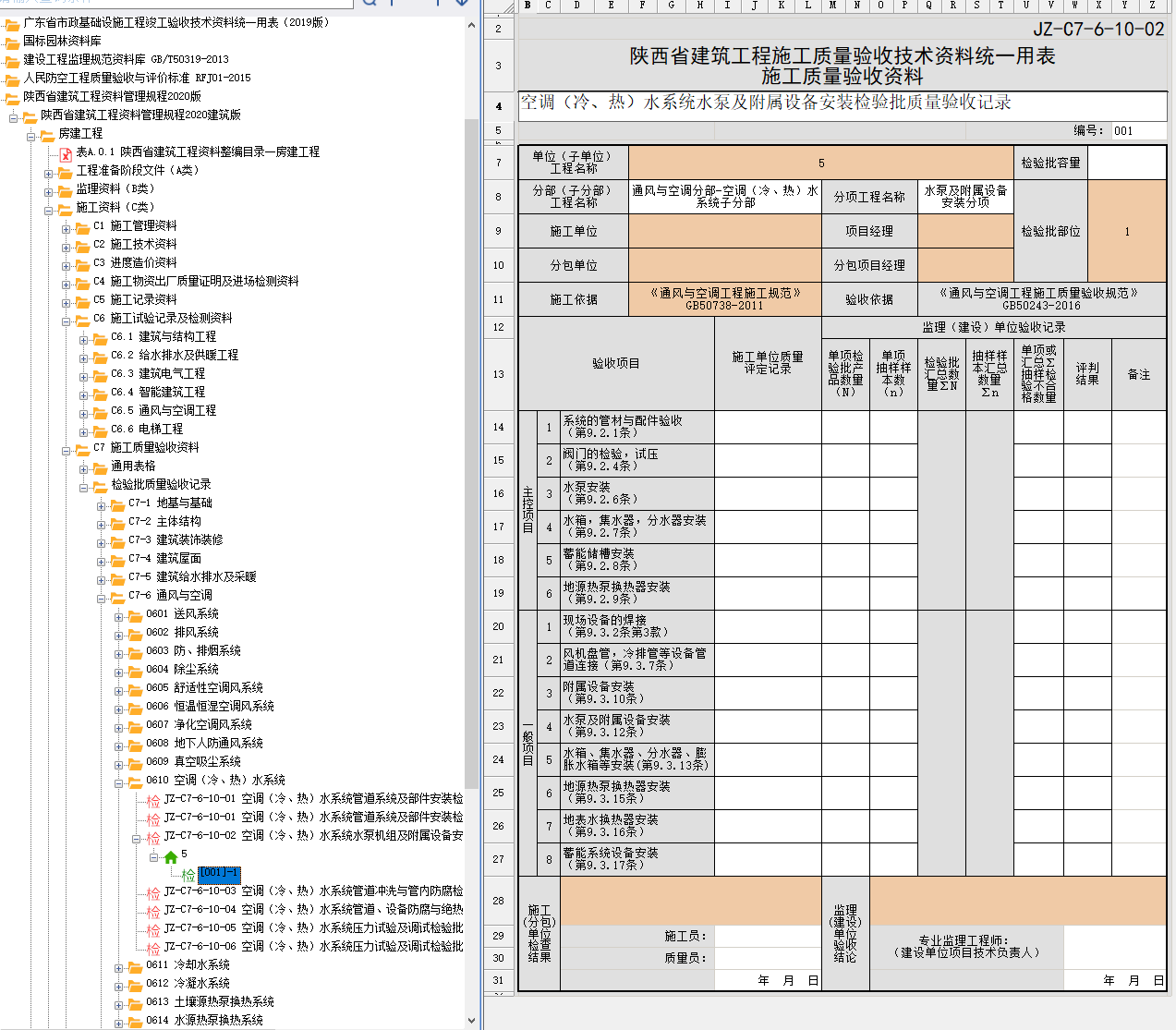Click the 附属设备安装（第9.3.10条） row label
Image resolution: width=1176 pixels, height=1030 pixels.
tap(636, 693)
